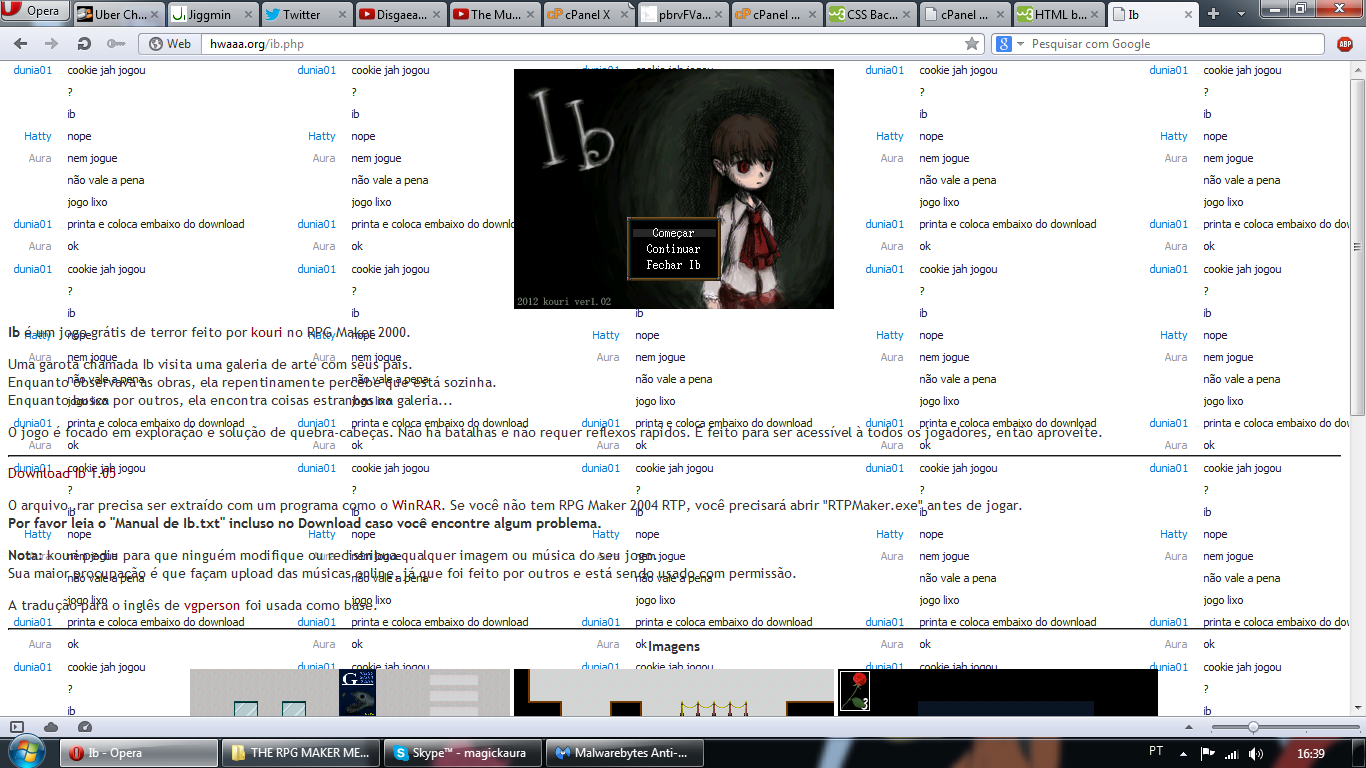Switch to the Jiggmin tab
Viewport: 1366px width, 768px height.
click(214, 14)
